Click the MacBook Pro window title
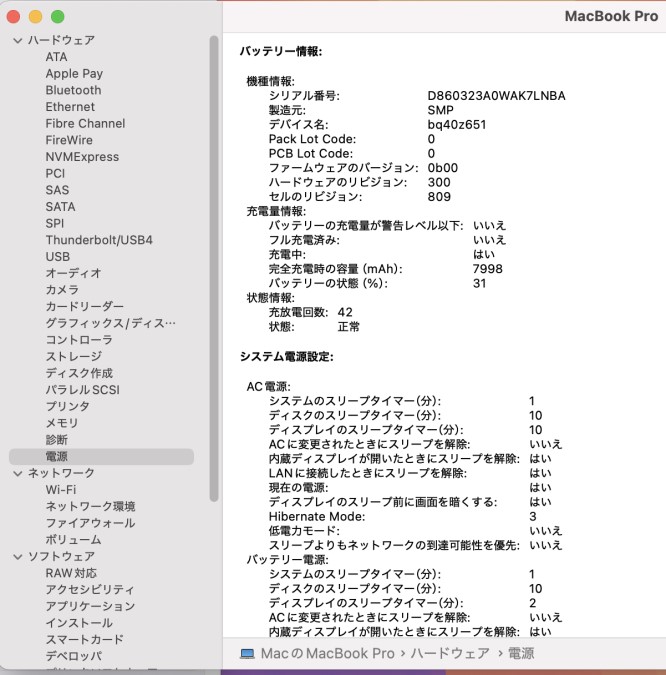 (611, 16)
